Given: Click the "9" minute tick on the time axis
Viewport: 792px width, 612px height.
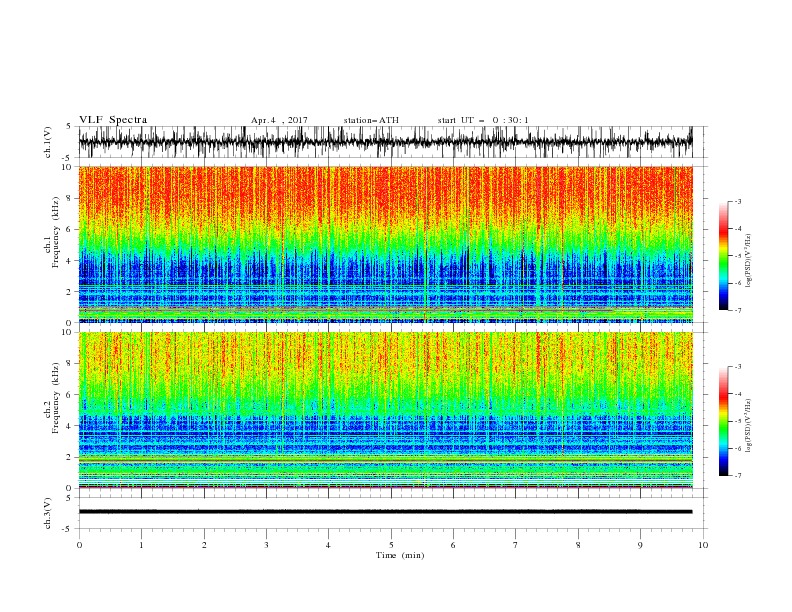Looking at the screenshot, I should coord(640,545).
